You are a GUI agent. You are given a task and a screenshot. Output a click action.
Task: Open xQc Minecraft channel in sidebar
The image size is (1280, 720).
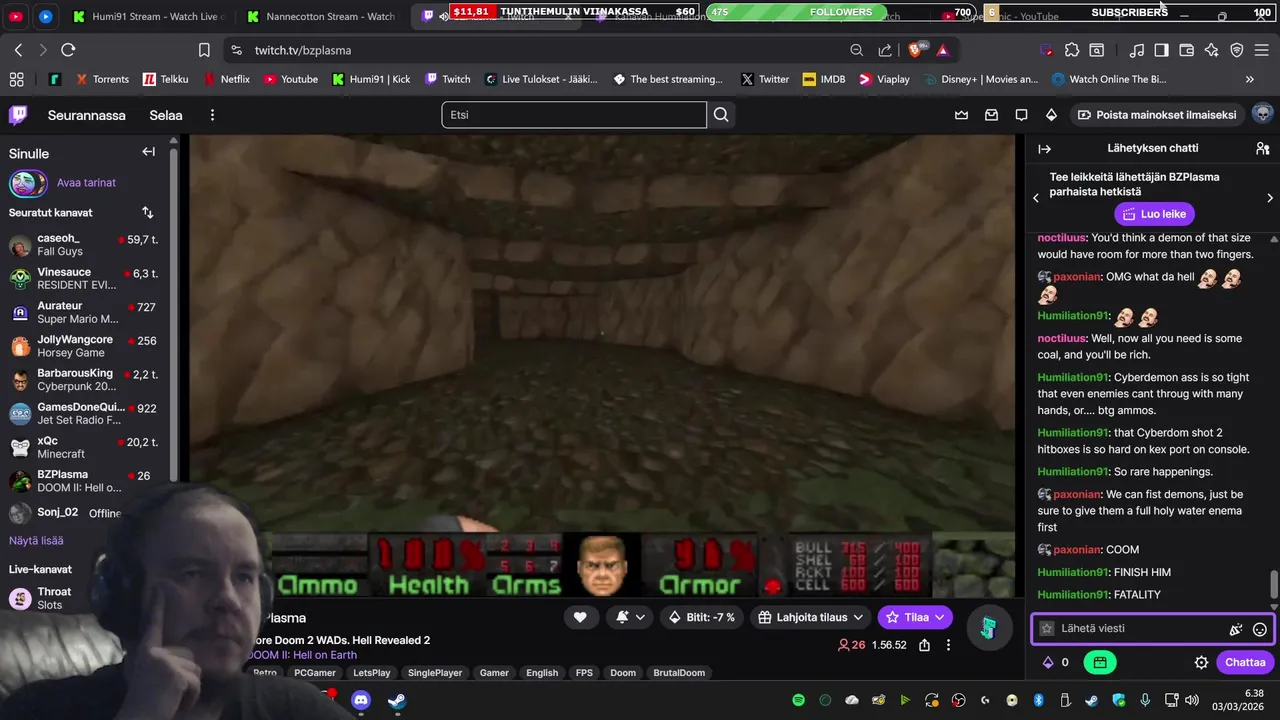[x=84, y=447]
